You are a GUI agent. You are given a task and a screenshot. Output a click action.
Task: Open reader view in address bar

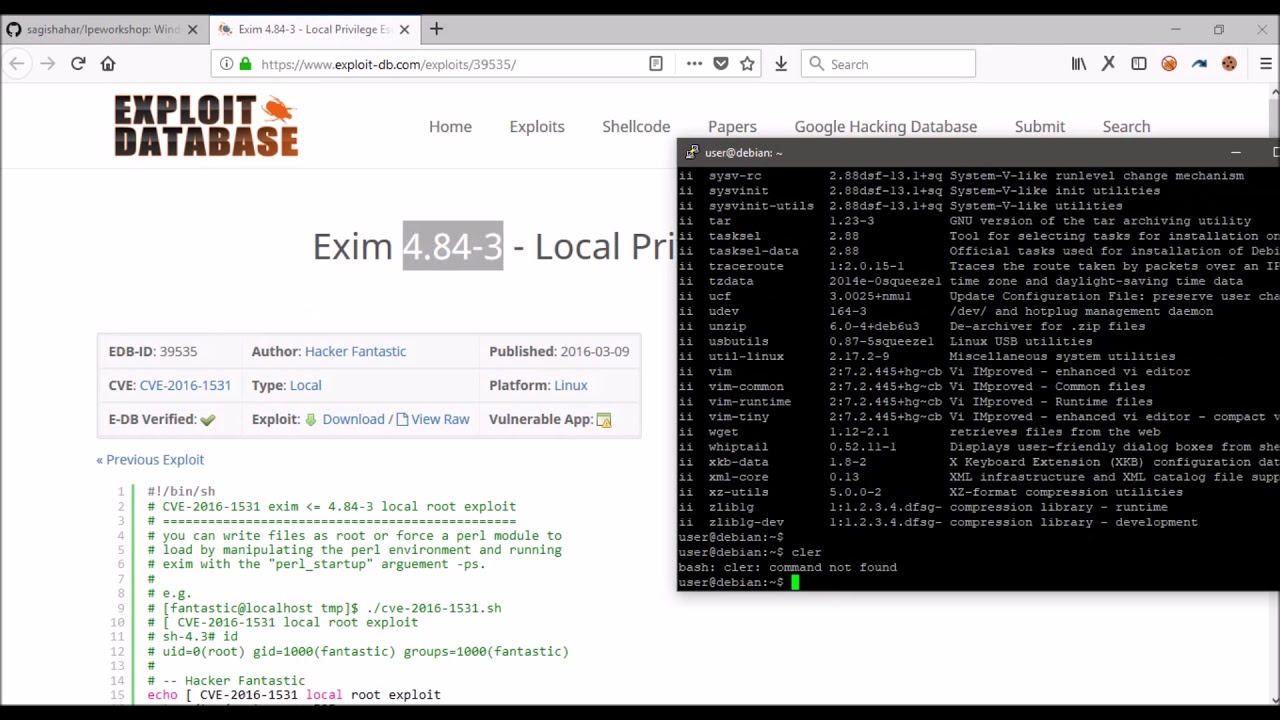tap(656, 64)
